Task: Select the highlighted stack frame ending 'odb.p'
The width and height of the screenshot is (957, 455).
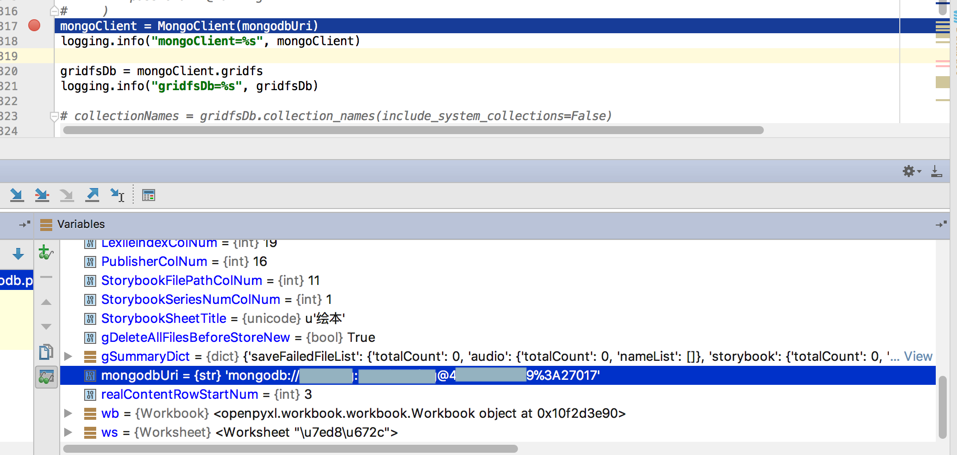Action: pyautogui.click(x=16, y=280)
